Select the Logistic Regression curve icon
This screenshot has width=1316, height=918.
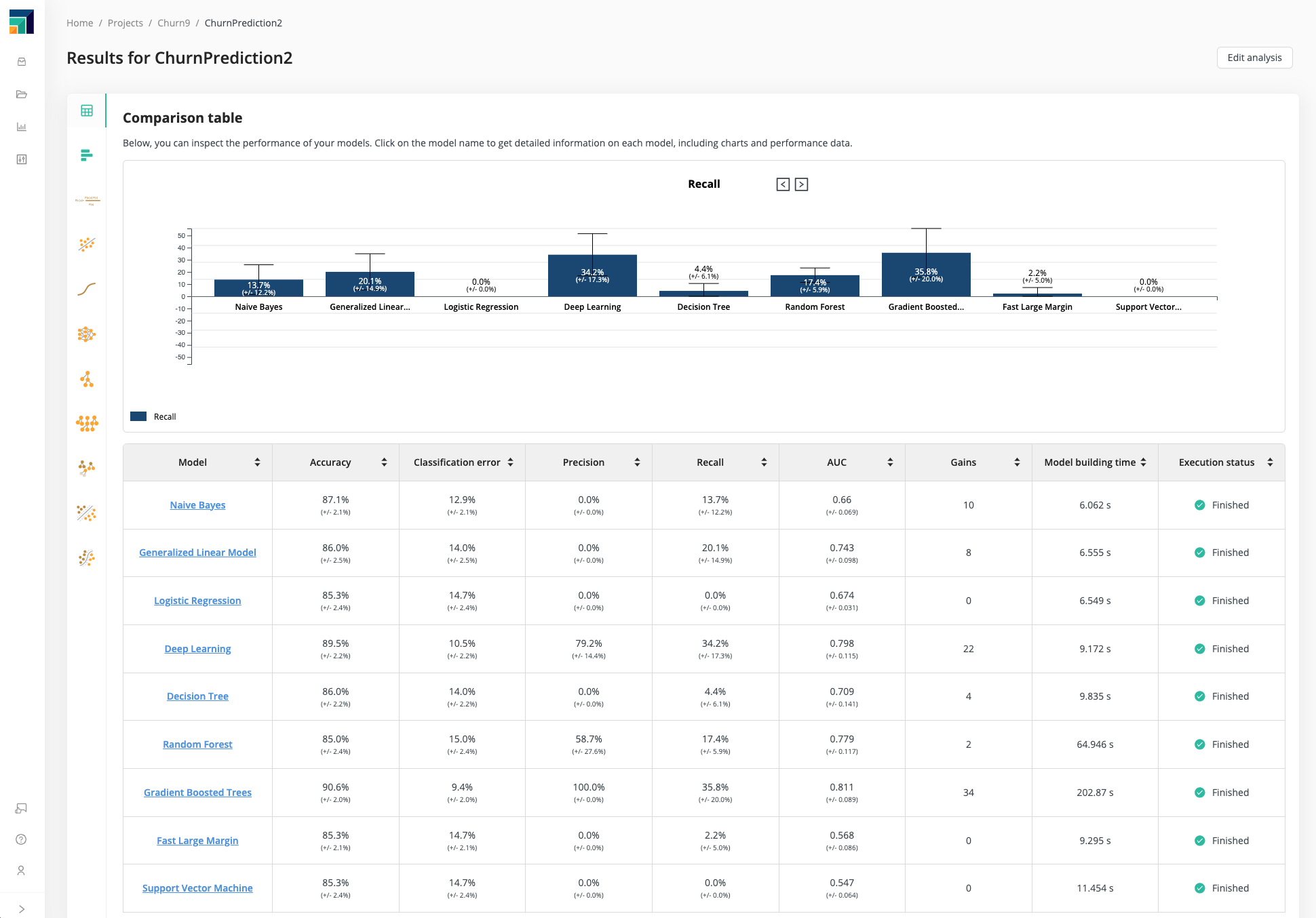tap(87, 290)
